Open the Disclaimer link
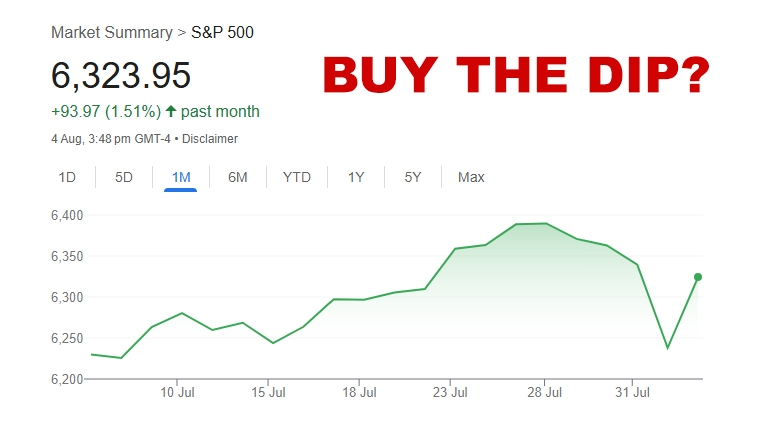Screen dimensions: 760x428 click(210, 139)
